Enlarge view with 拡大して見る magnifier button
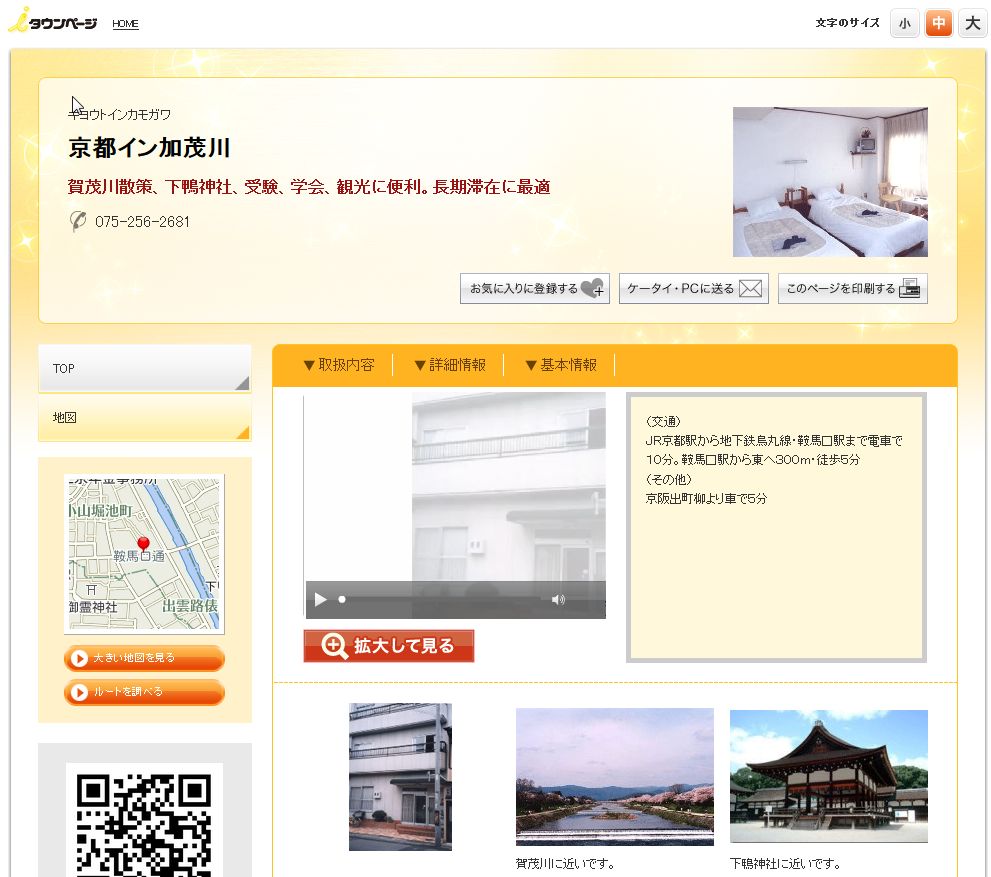 [x=388, y=646]
